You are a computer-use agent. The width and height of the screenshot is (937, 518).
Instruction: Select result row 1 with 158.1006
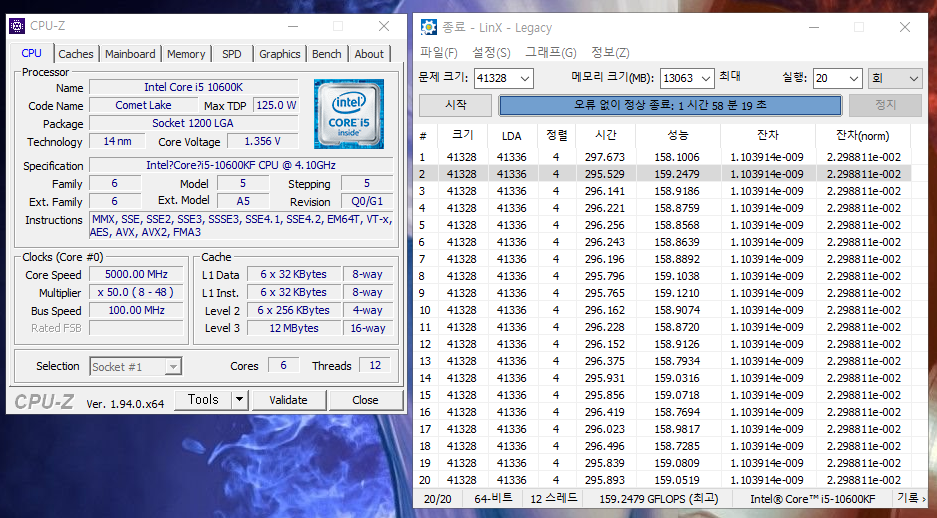pos(663,157)
